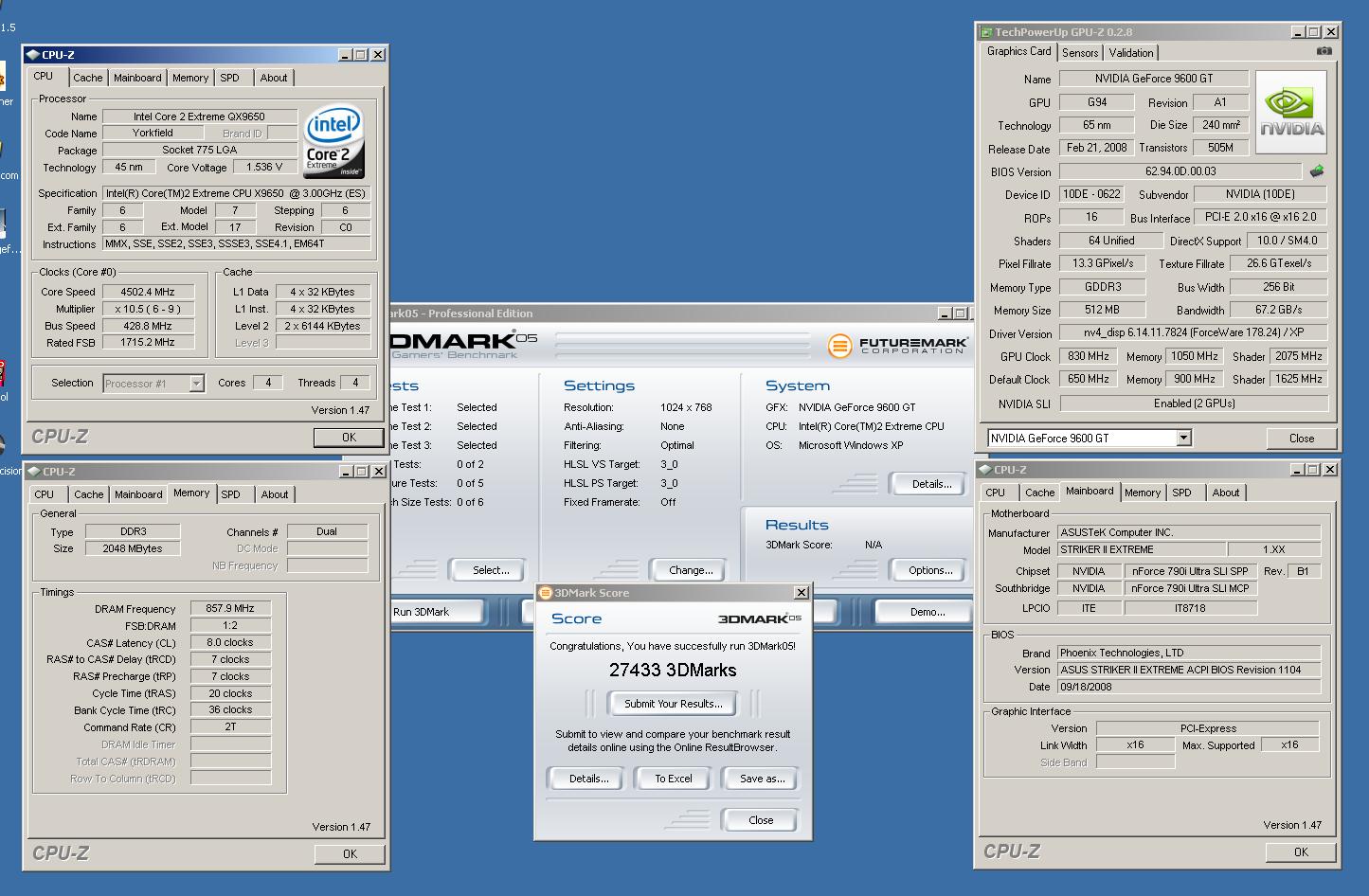Image resolution: width=1369 pixels, height=896 pixels.
Task: Click the BIOS Version field in GPU-Z
Action: pyautogui.click(x=1180, y=171)
